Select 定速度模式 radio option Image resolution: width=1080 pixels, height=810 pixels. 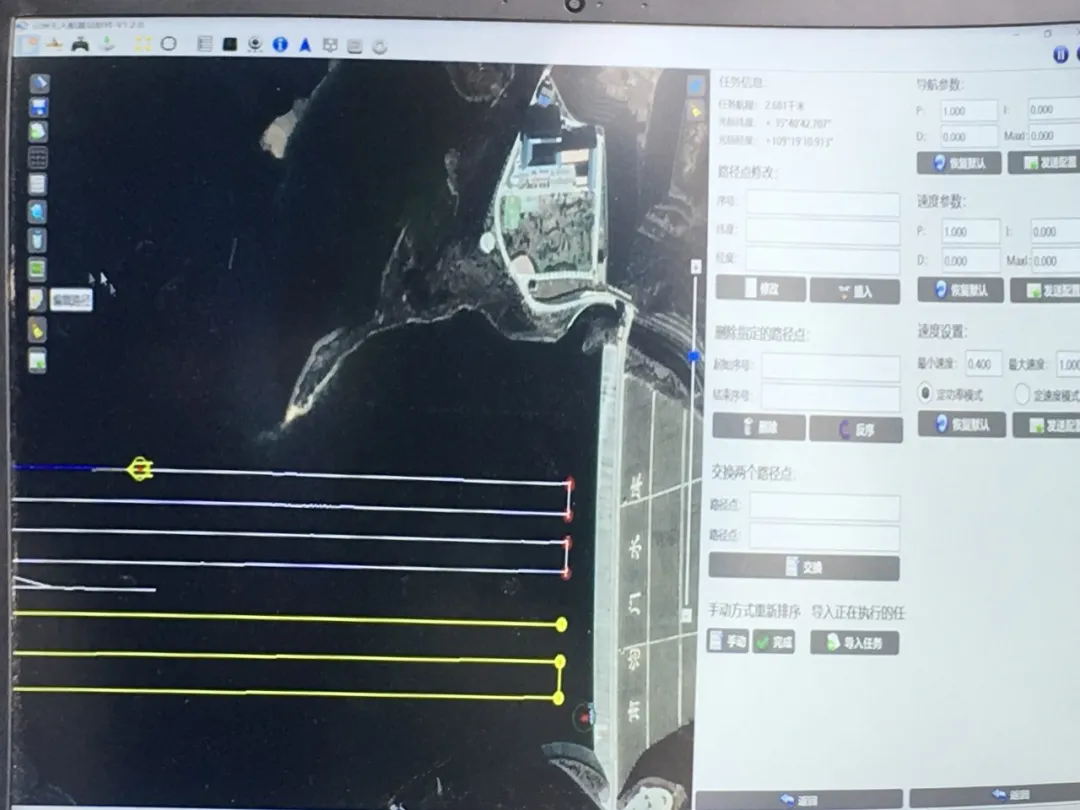[x=1022, y=394]
